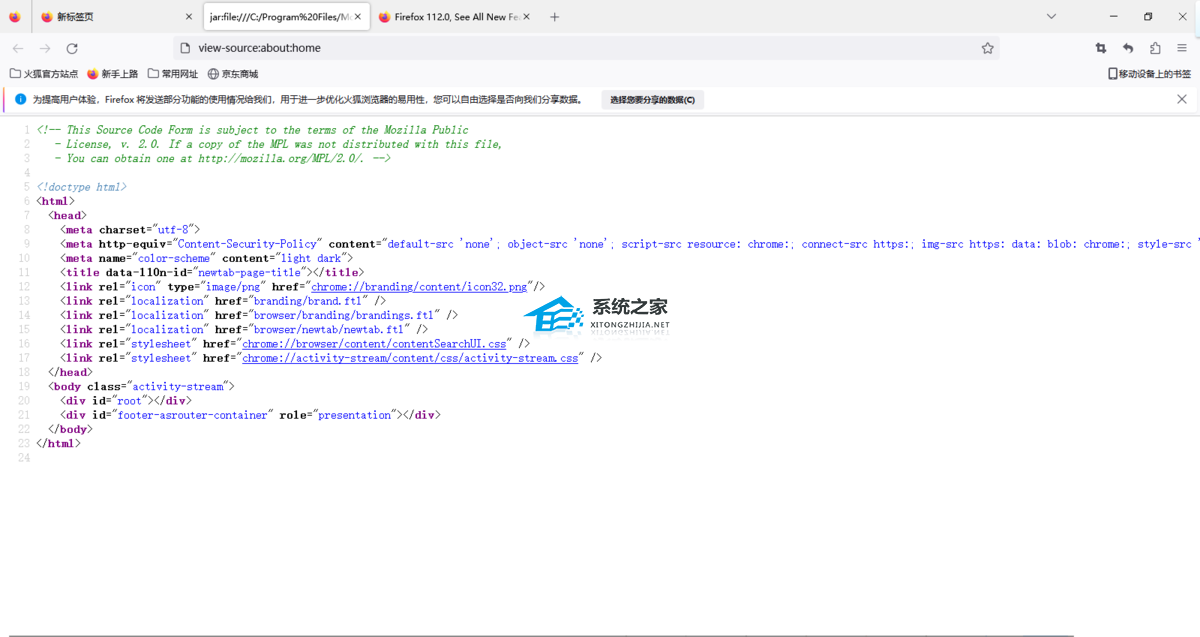Click the meta charset utf-8 line
Image resolution: width=1200 pixels, height=637 pixels.
(130, 230)
